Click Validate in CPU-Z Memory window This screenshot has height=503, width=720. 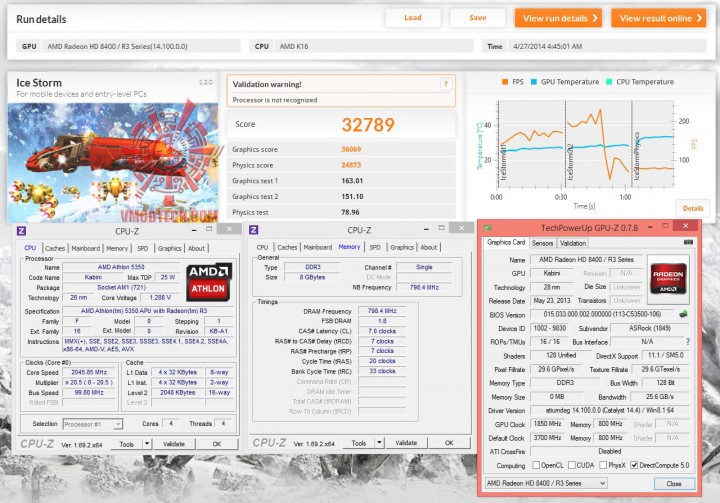[x=406, y=443]
